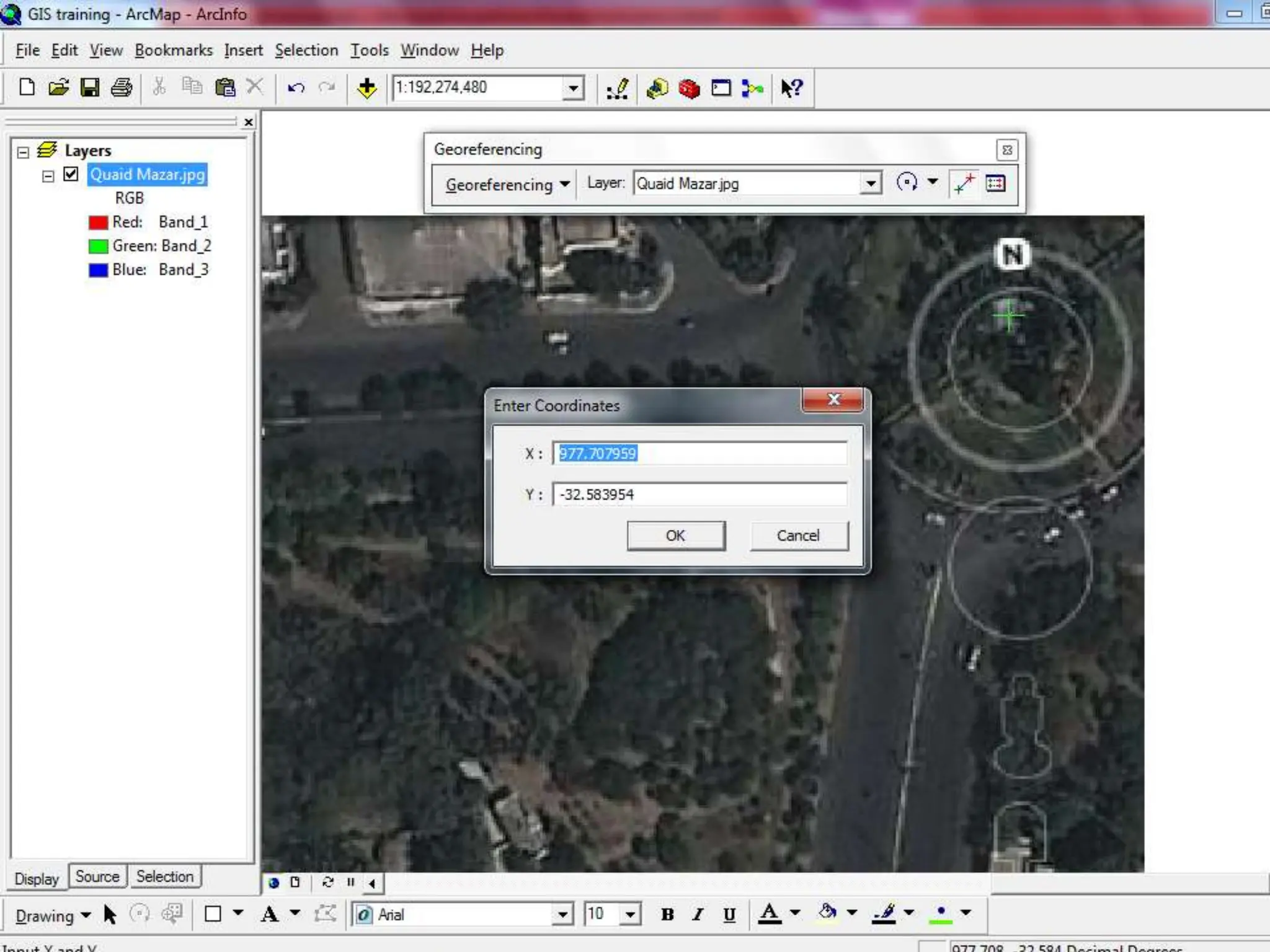Open the Editor Toolbar pencil icon
Screen dimensions: 1270x952
tap(617, 89)
